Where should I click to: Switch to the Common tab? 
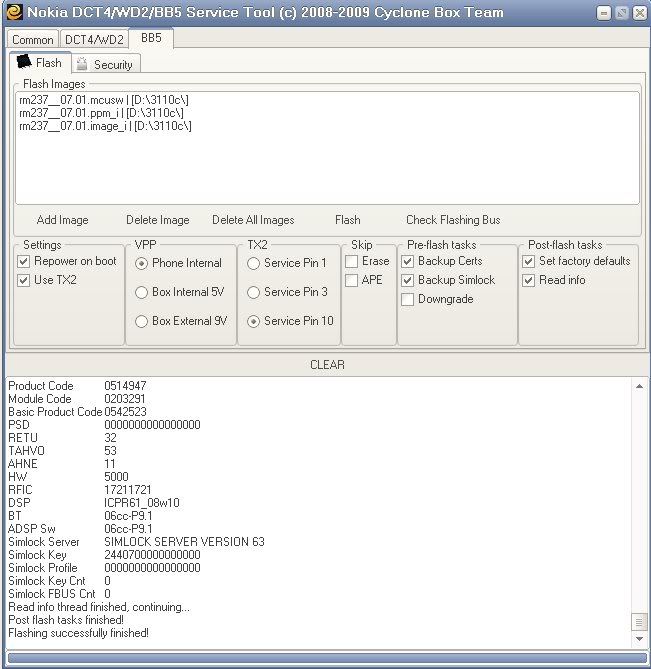click(33, 40)
